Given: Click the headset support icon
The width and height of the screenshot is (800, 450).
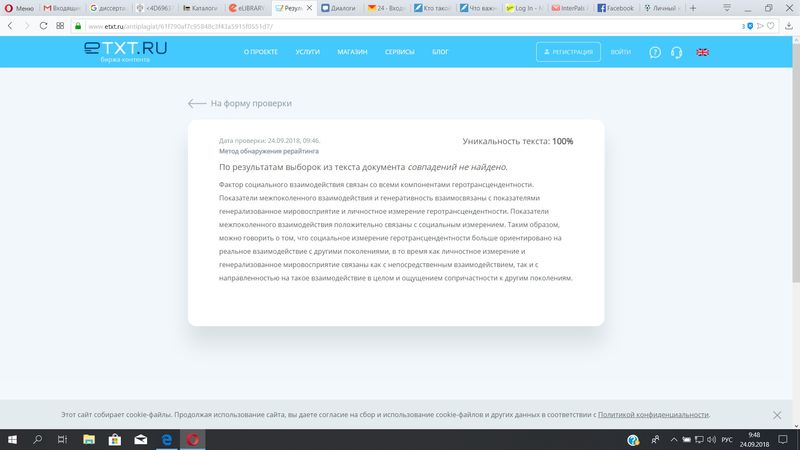Looking at the screenshot, I should 677,52.
